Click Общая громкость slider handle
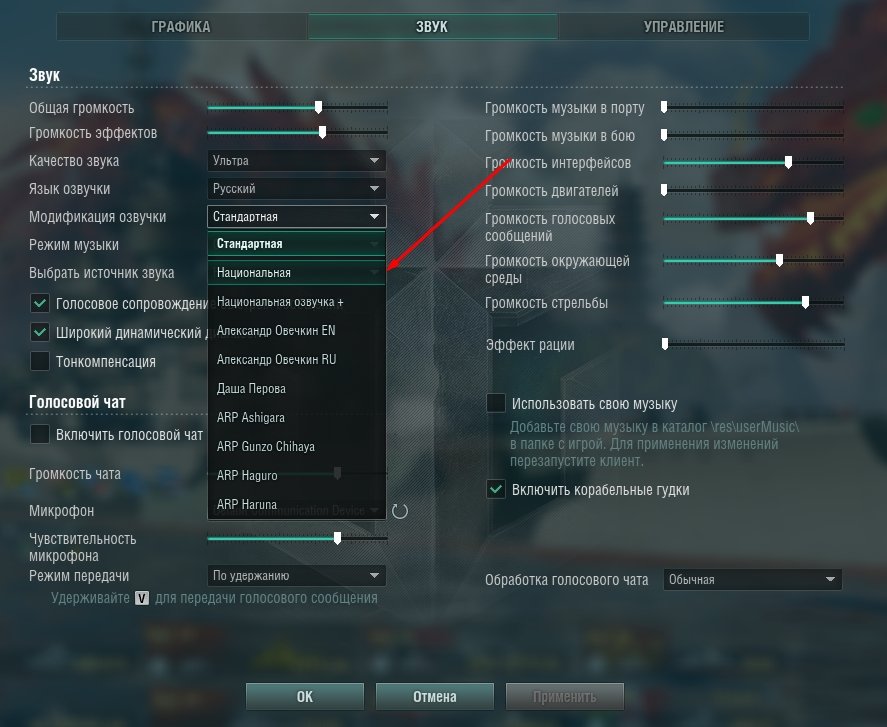This screenshot has width=887, height=727. pyautogui.click(x=318, y=107)
